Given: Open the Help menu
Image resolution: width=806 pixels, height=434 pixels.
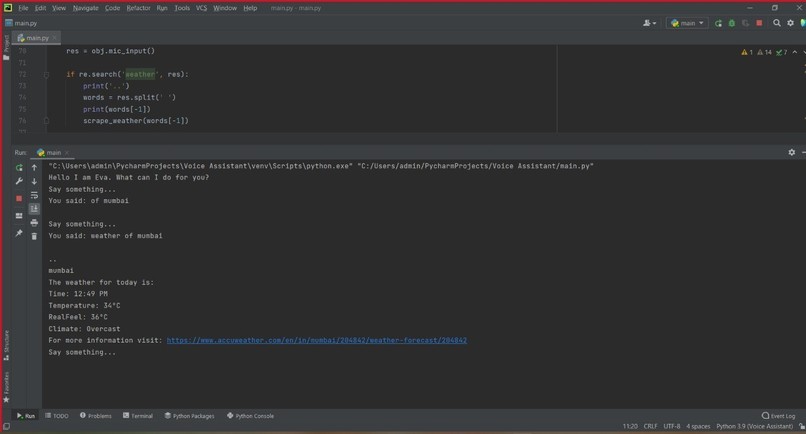Looking at the screenshot, I should click(250, 8).
